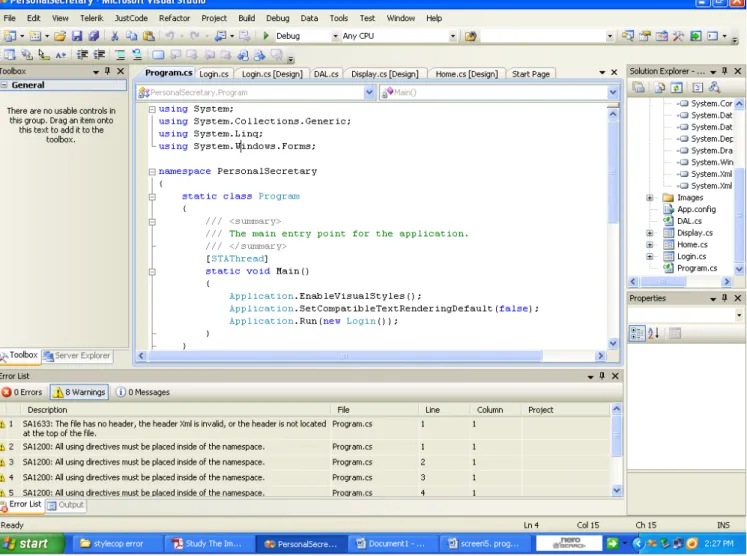Click the Windows start button
This screenshot has height=556, width=747.
click(31, 544)
